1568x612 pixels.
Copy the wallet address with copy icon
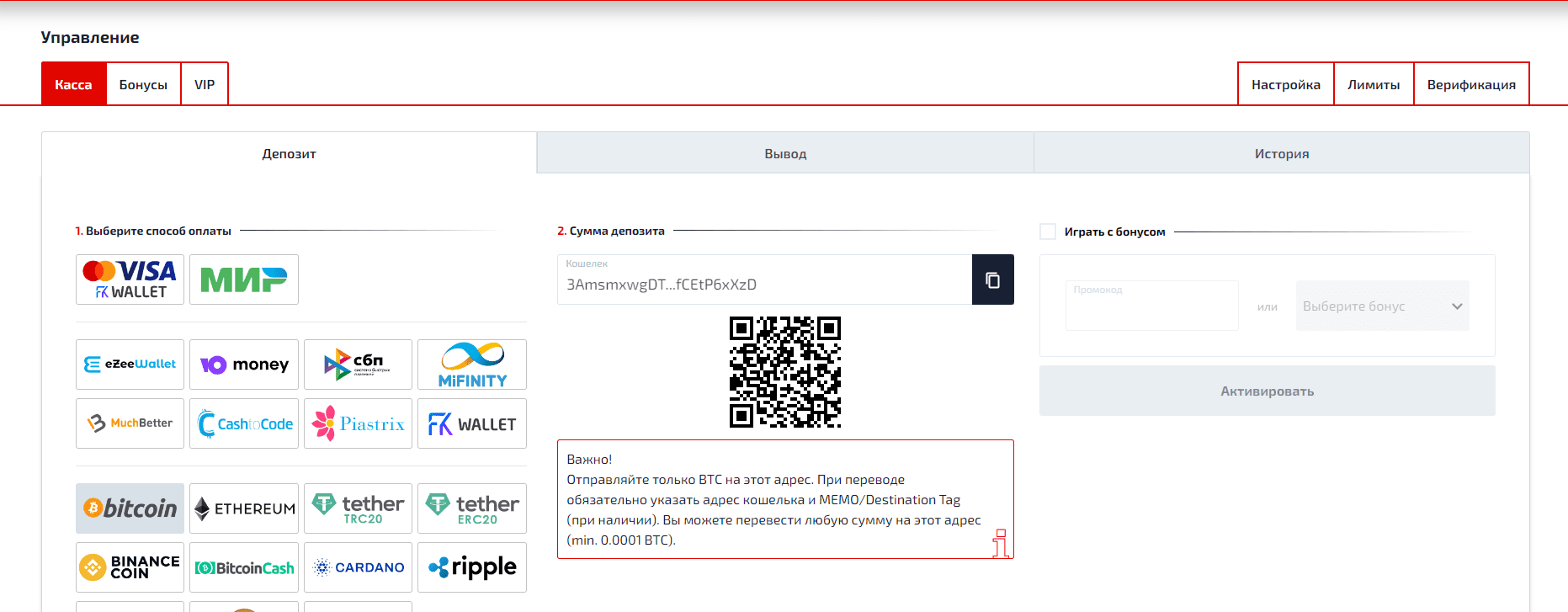(x=993, y=279)
